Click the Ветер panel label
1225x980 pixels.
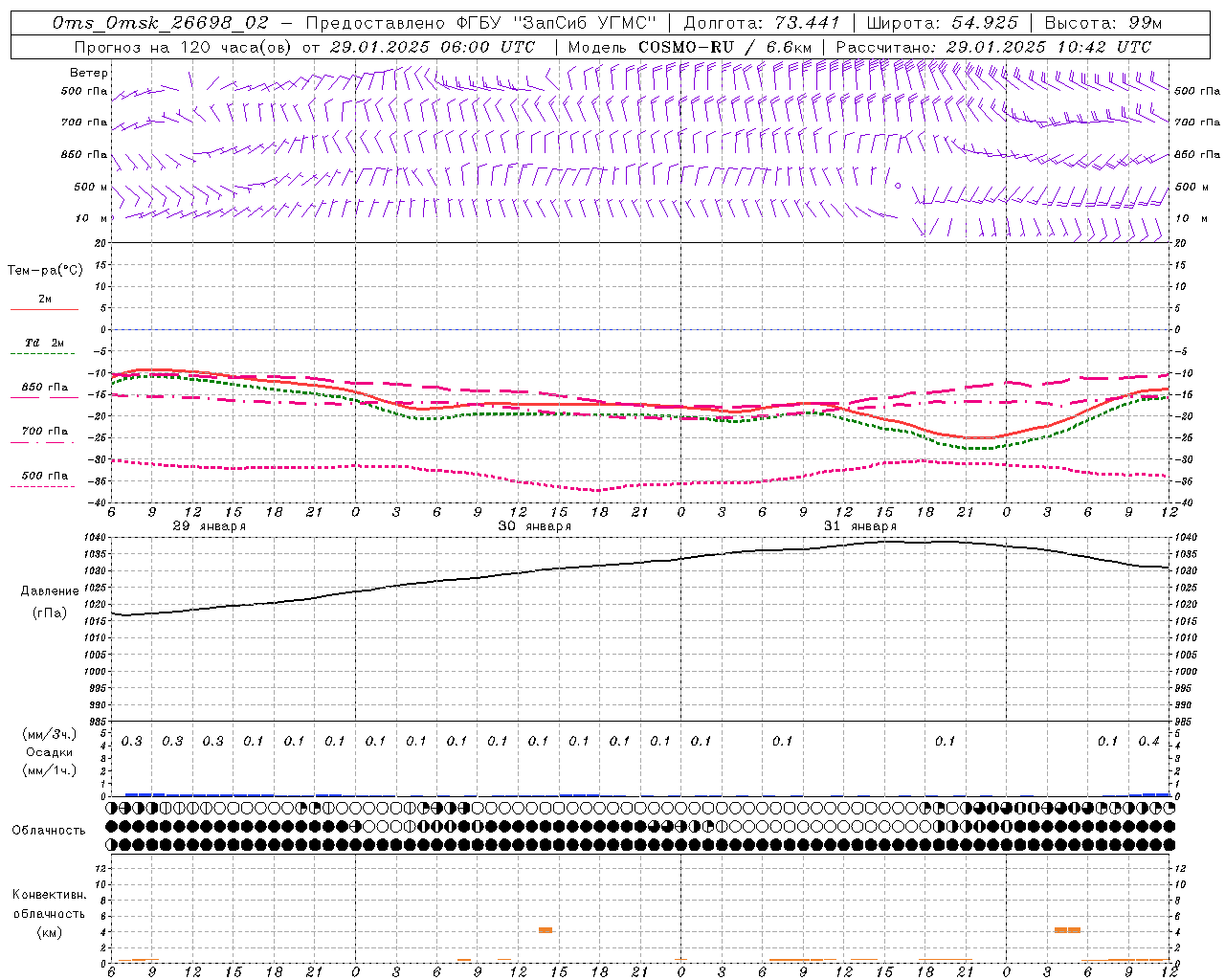(89, 73)
